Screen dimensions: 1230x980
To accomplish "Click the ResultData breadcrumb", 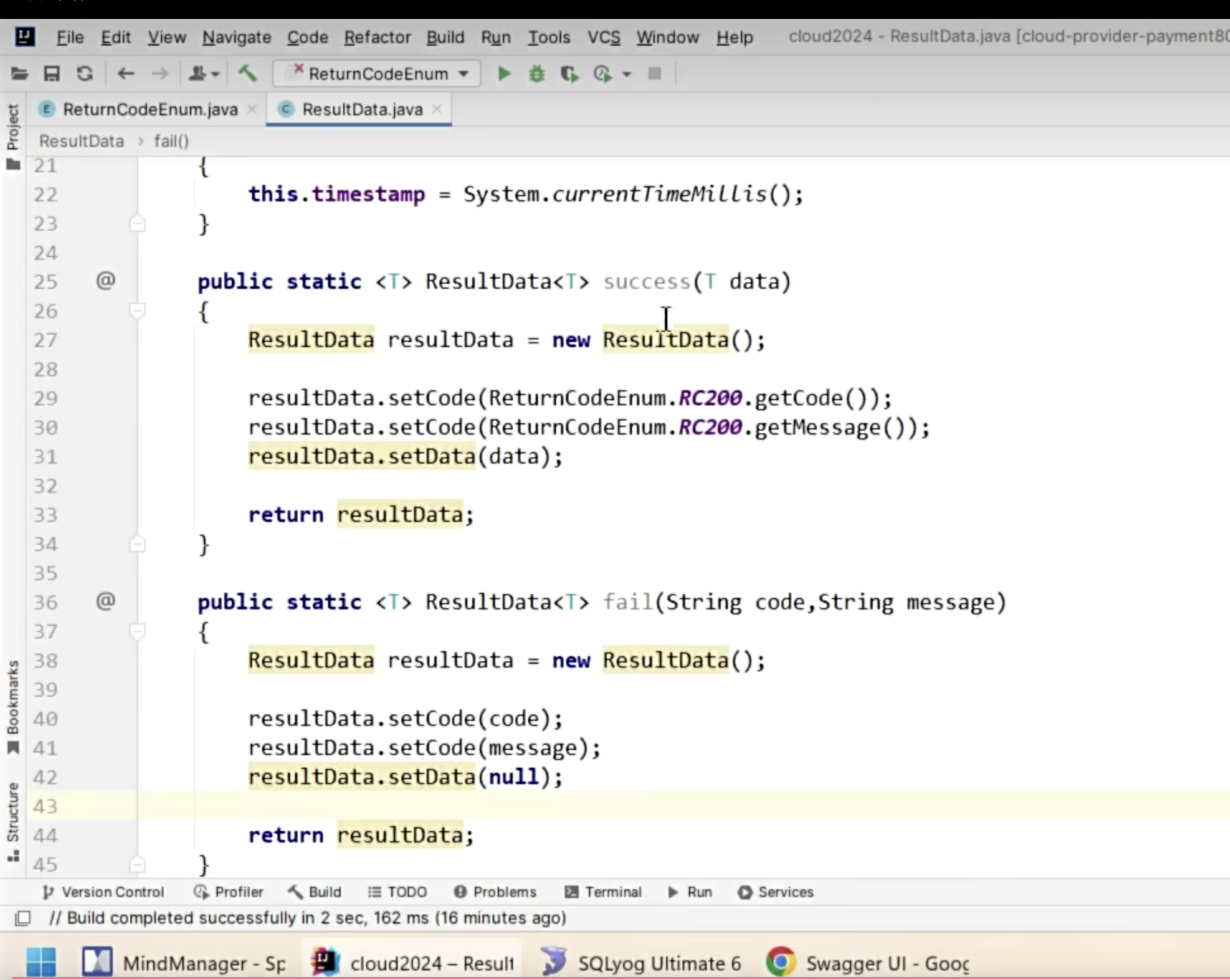I will pyautogui.click(x=81, y=141).
